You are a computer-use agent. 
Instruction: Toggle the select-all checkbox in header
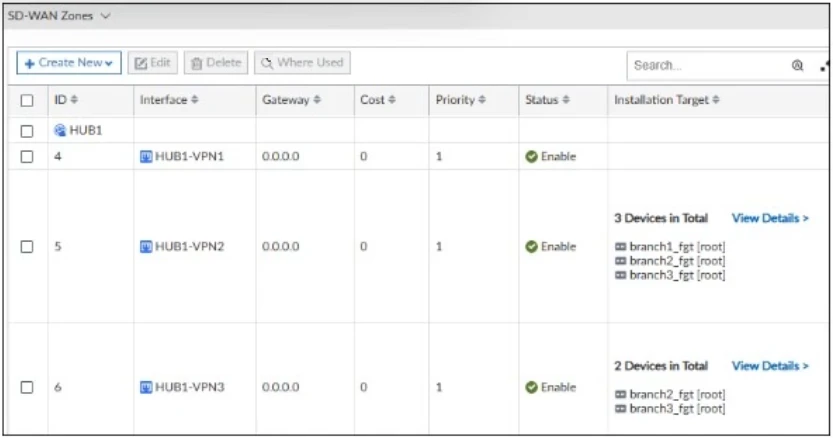pyautogui.click(x=28, y=101)
